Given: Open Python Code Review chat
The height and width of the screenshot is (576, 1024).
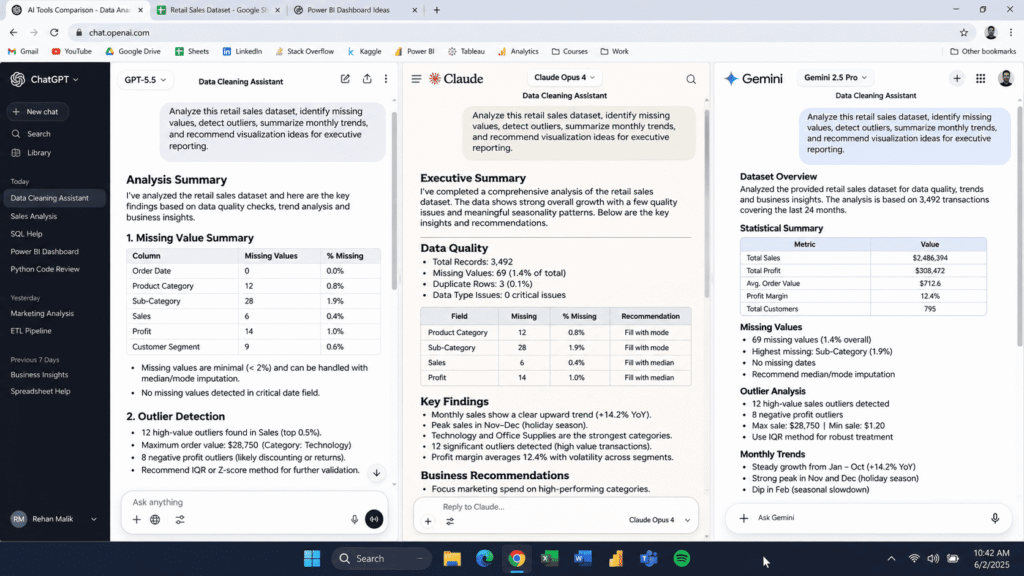Looking at the screenshot, I should tap(45, 269).
